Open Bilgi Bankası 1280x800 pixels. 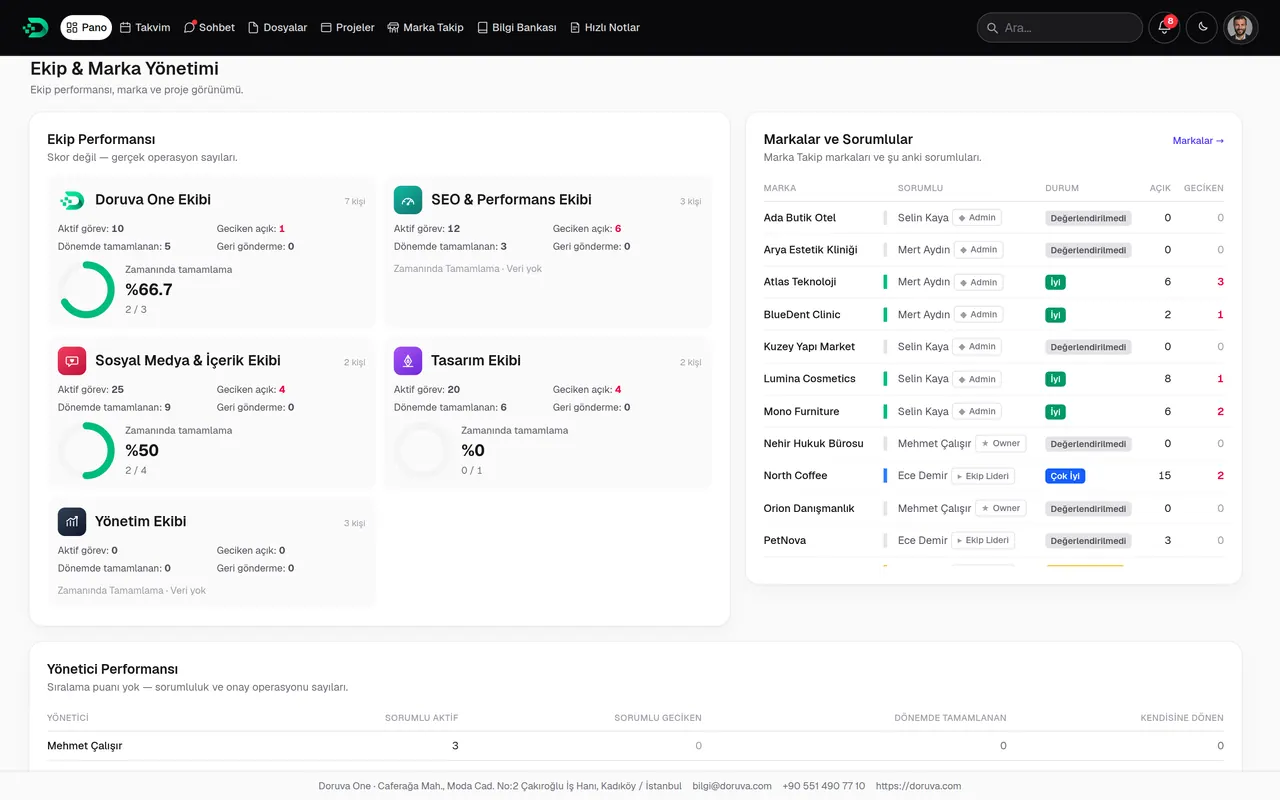pyautogui.click(x=516, y=27)
